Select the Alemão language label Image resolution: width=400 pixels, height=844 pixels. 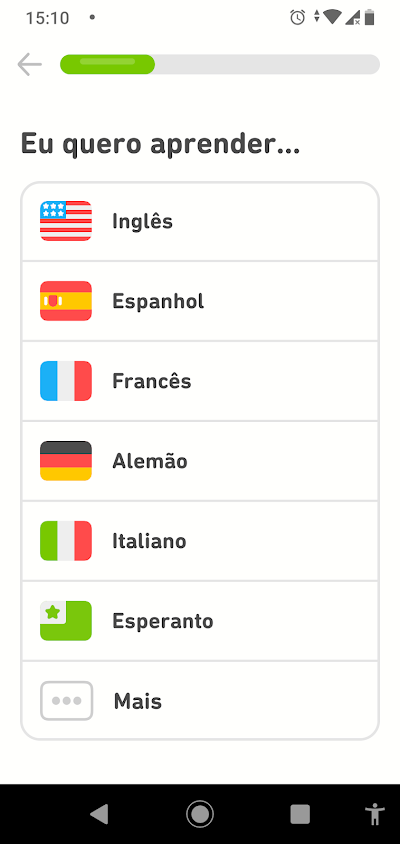(150, 461)
